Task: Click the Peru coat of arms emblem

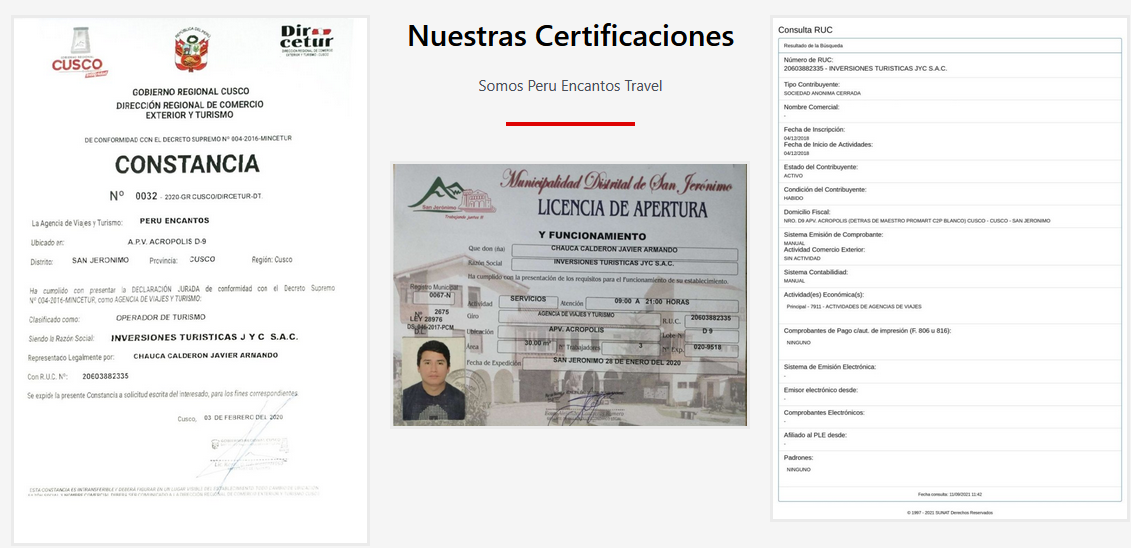Action: 190,51
